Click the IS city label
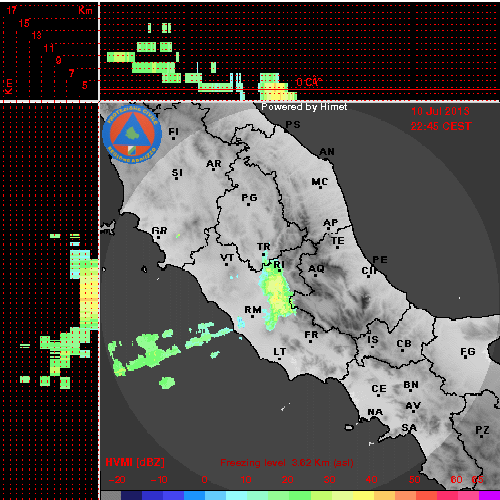500x500 pixels. (373, 340)
